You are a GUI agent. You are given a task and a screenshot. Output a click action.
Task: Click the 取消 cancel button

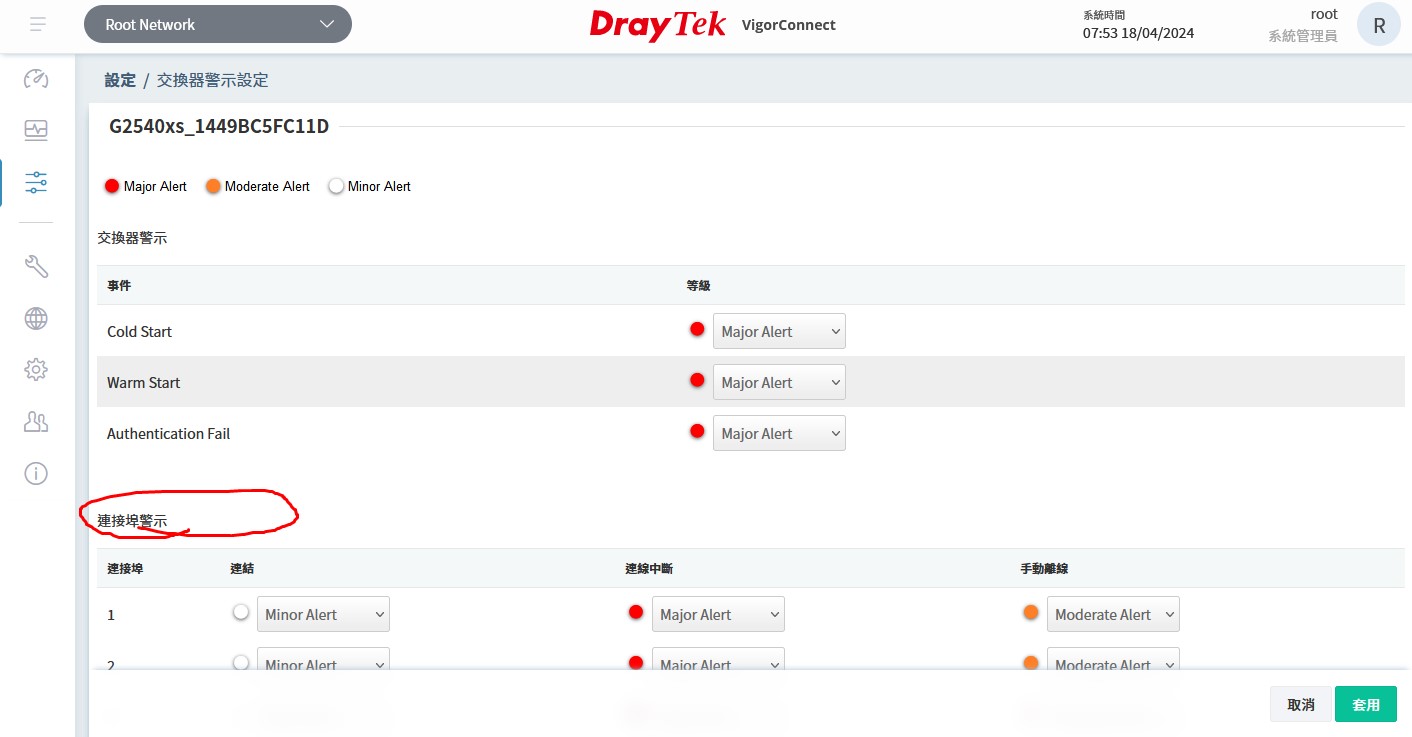(1300, 705)
